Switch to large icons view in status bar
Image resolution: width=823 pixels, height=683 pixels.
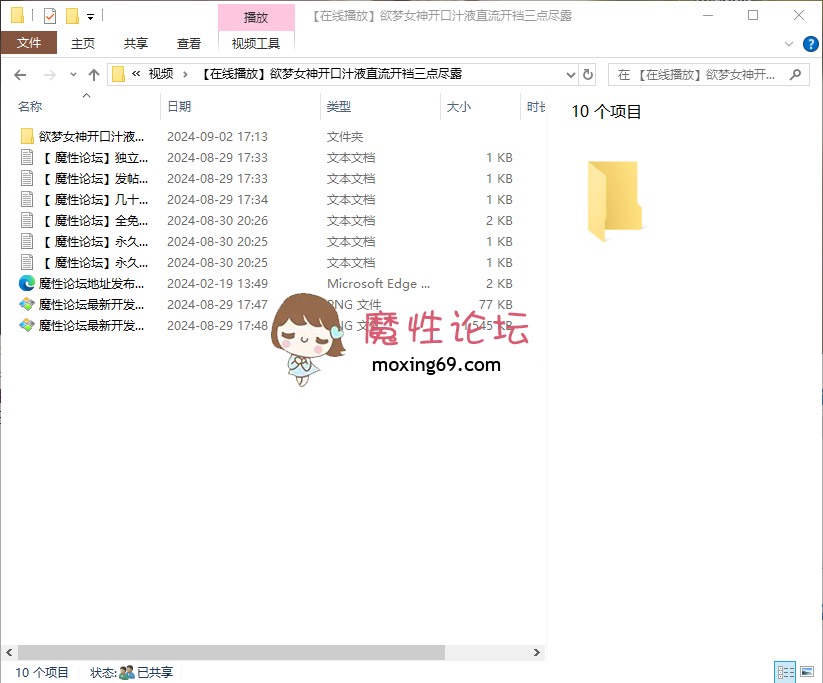click(808, 672)
